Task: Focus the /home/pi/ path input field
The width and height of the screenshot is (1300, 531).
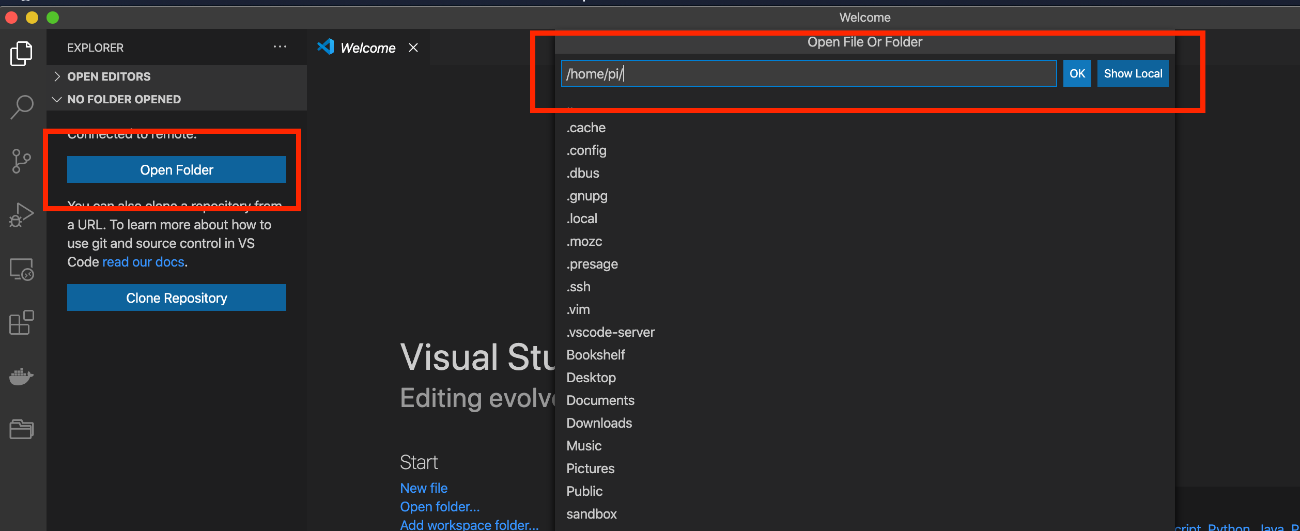Action: pos(809,74)
